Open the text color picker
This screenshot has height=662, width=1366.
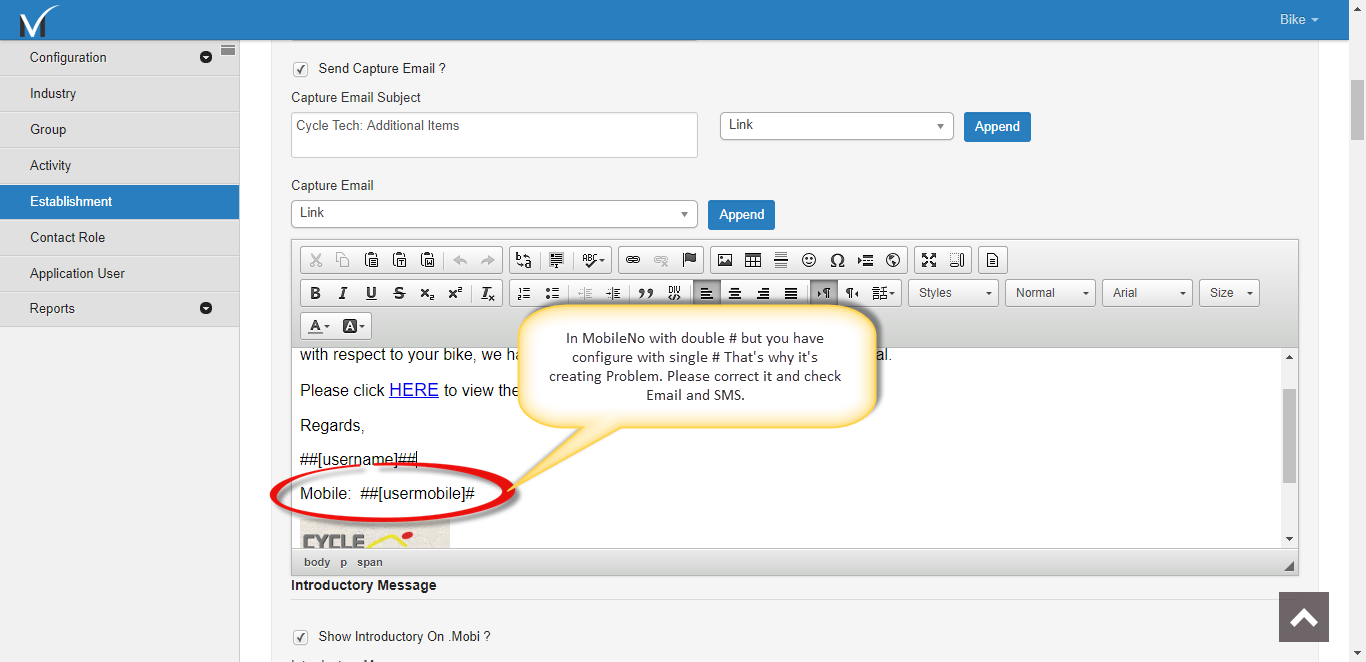(320, 326)
